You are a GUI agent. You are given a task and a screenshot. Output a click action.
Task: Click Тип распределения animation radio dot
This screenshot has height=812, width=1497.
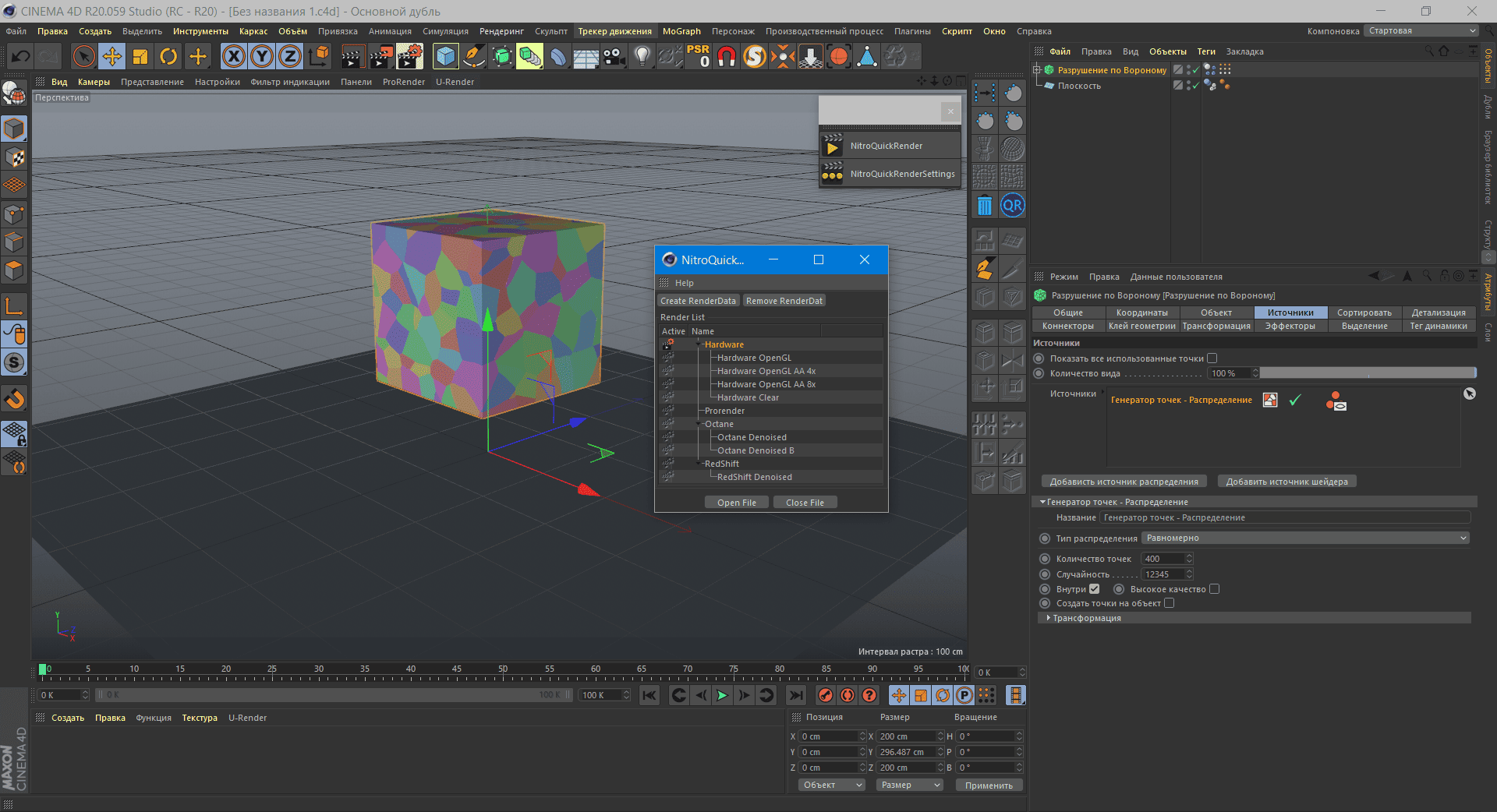point(1045,538)
